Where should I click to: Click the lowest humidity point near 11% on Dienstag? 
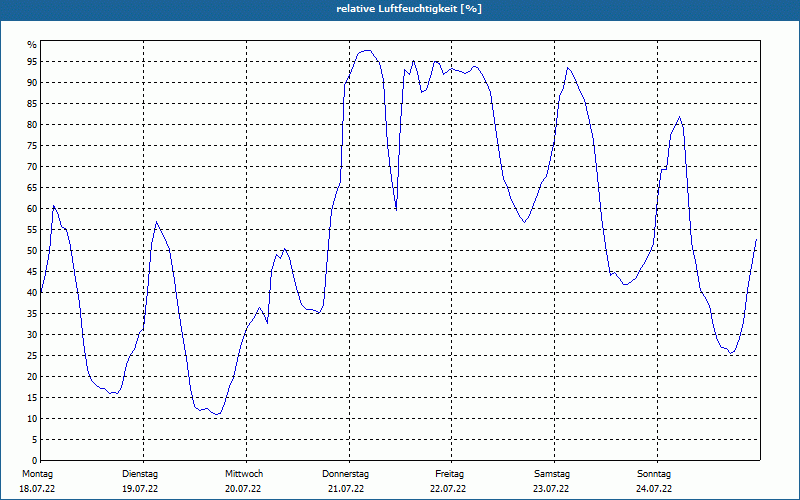(x=217, y=414)
